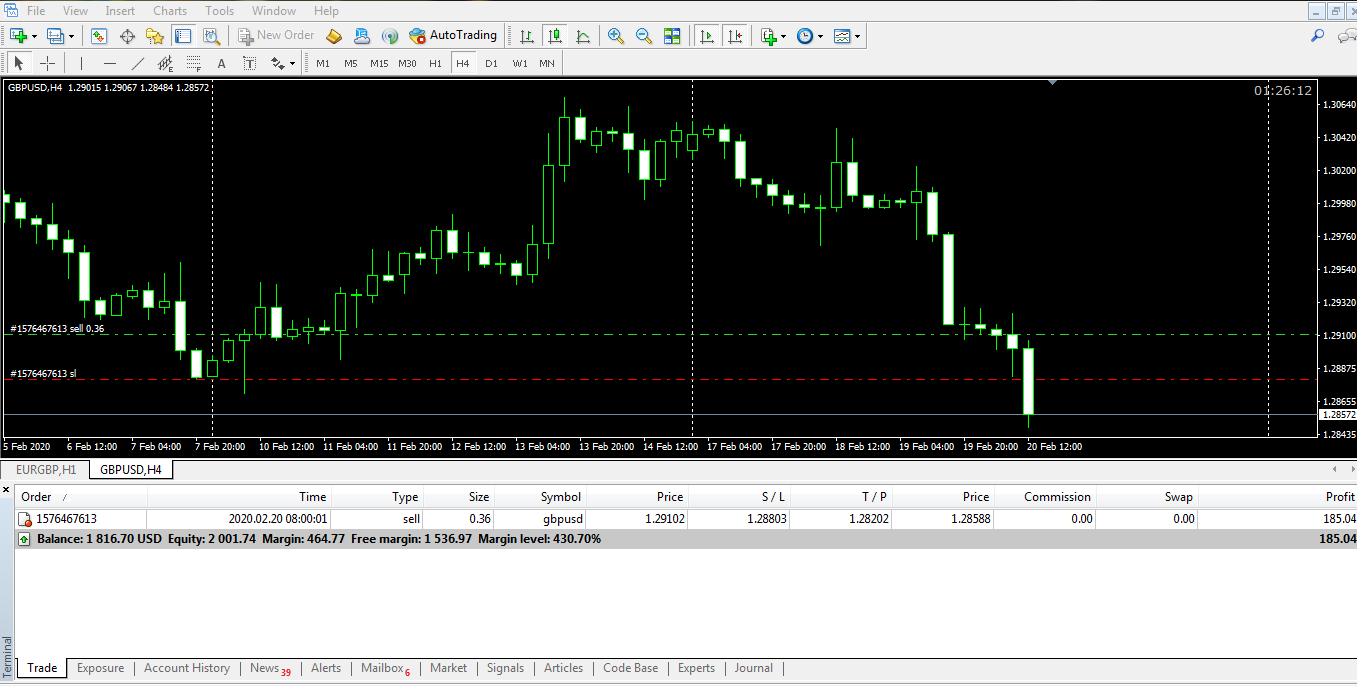Expand the New Chart dropdown arrow
Viewport: 1357px width, 686px height.
[x=34, y=36]
